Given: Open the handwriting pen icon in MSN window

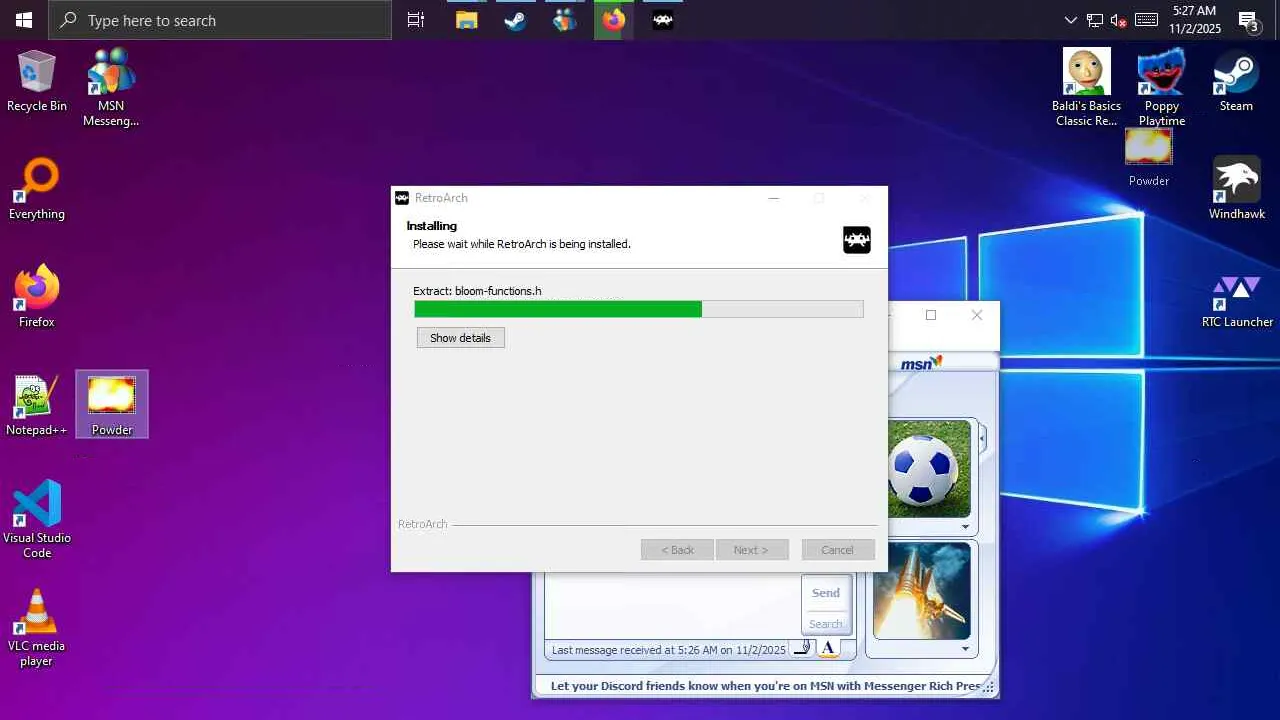Looking at the screenshot, I should pyautogui.click(x=803, y=649).
